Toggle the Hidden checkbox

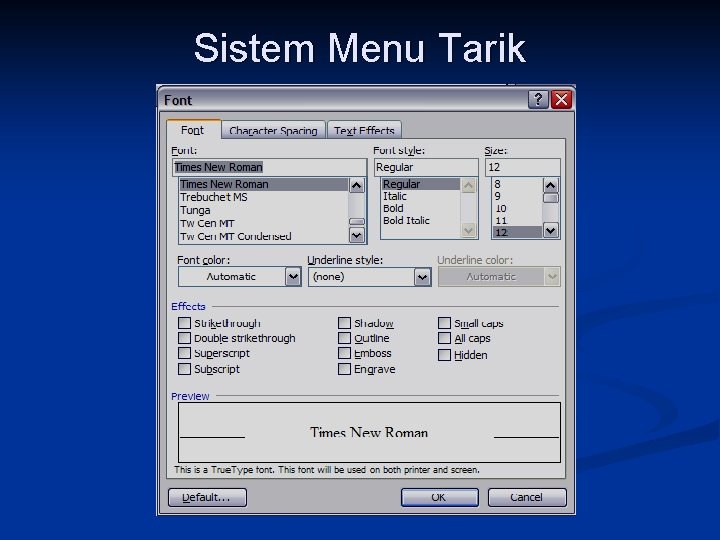(x=444, y=355)
